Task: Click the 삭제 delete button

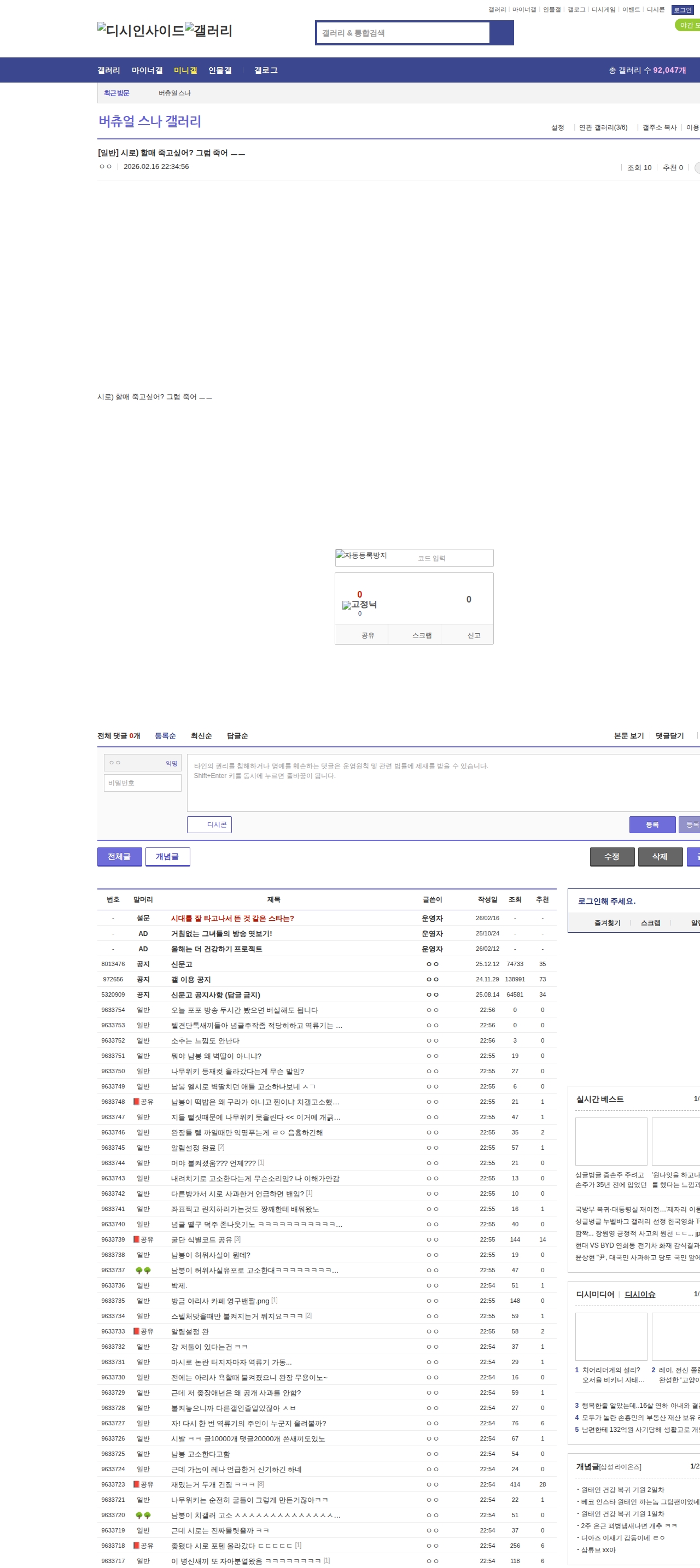Action: pos(660,856)
